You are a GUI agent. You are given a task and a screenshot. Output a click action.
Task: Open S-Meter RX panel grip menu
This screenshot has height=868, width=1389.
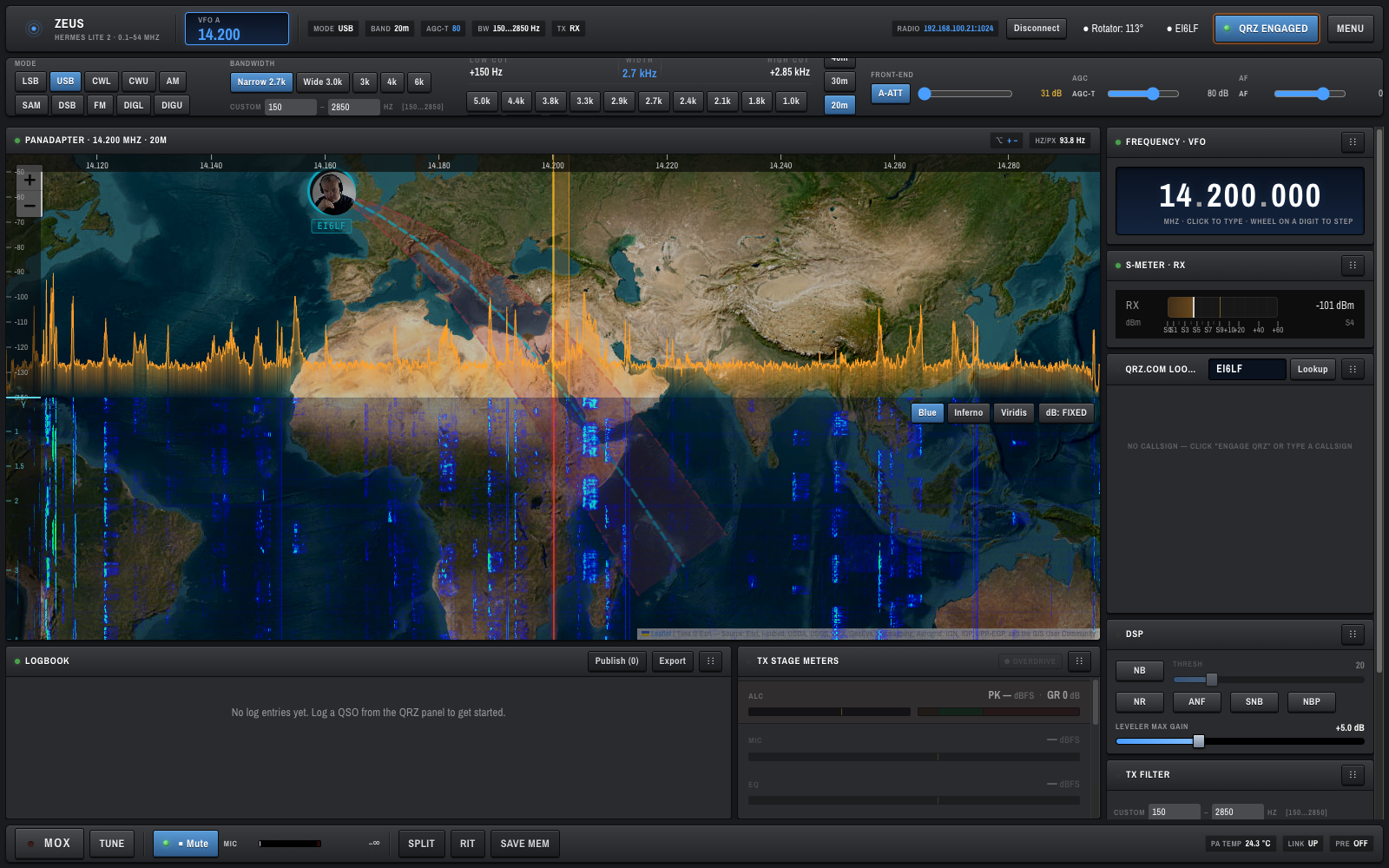[x=1353, y=266]
